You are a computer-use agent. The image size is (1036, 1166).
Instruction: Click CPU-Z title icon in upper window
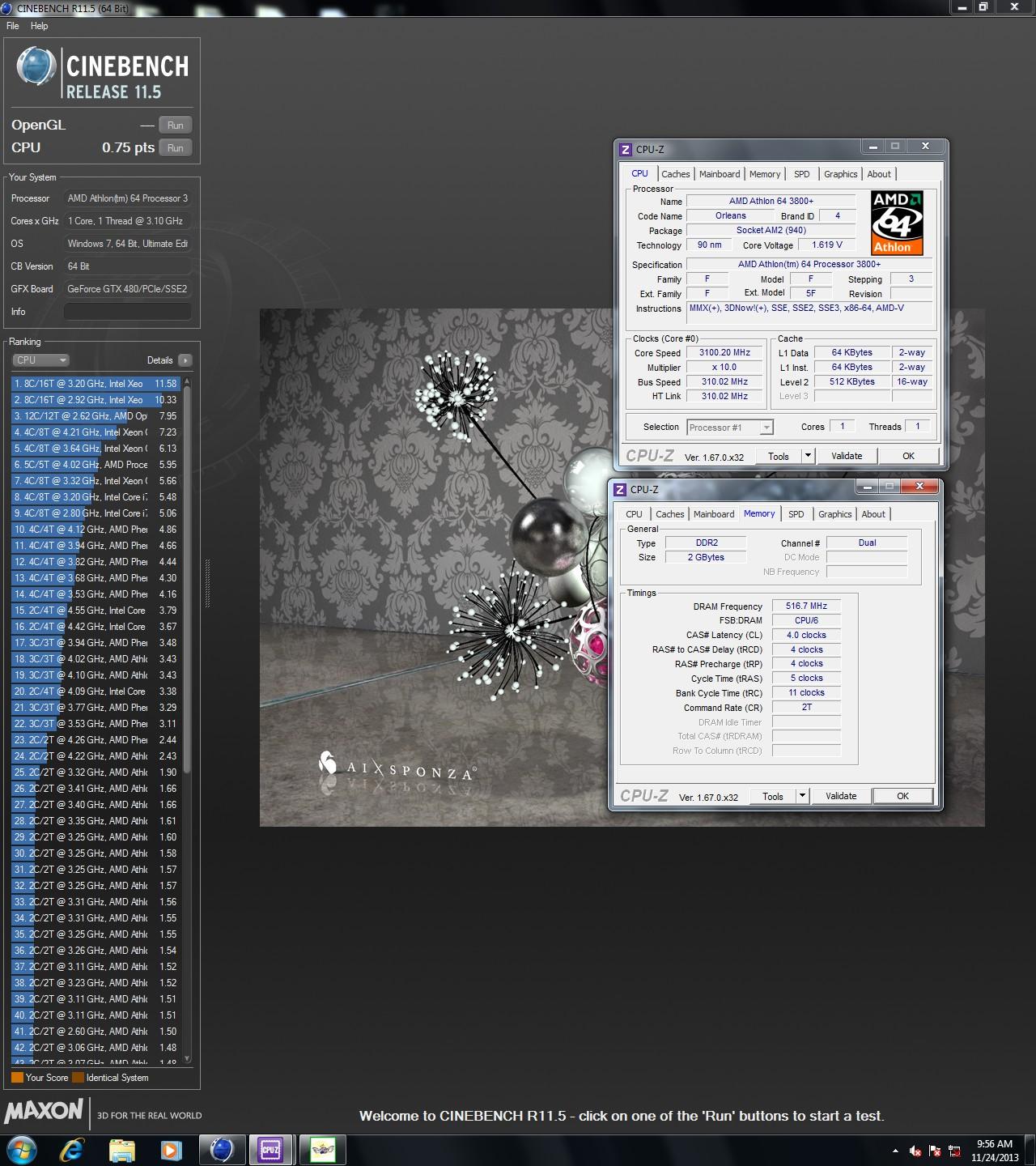pos(625,150)
